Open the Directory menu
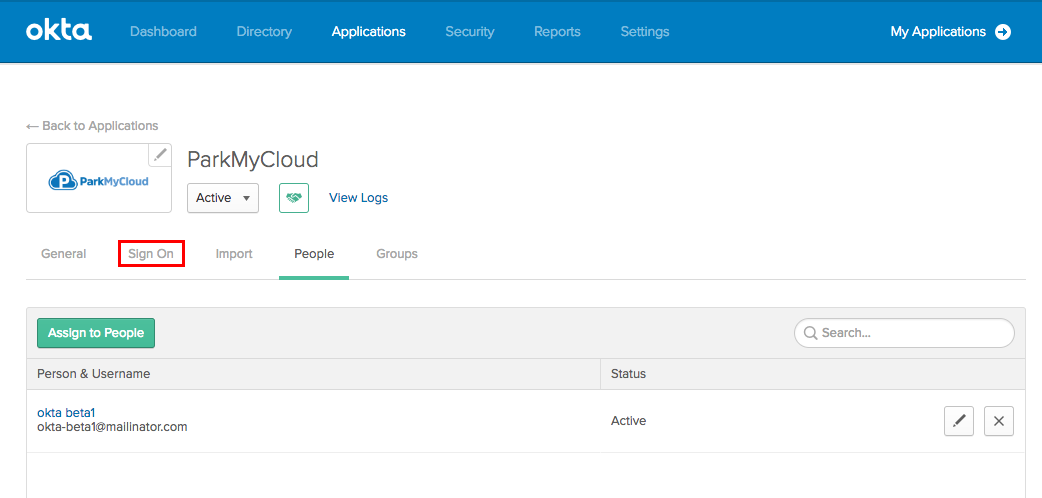Image resolution: width=1042 pixels, height=498 pixels. tap(264, 32)
